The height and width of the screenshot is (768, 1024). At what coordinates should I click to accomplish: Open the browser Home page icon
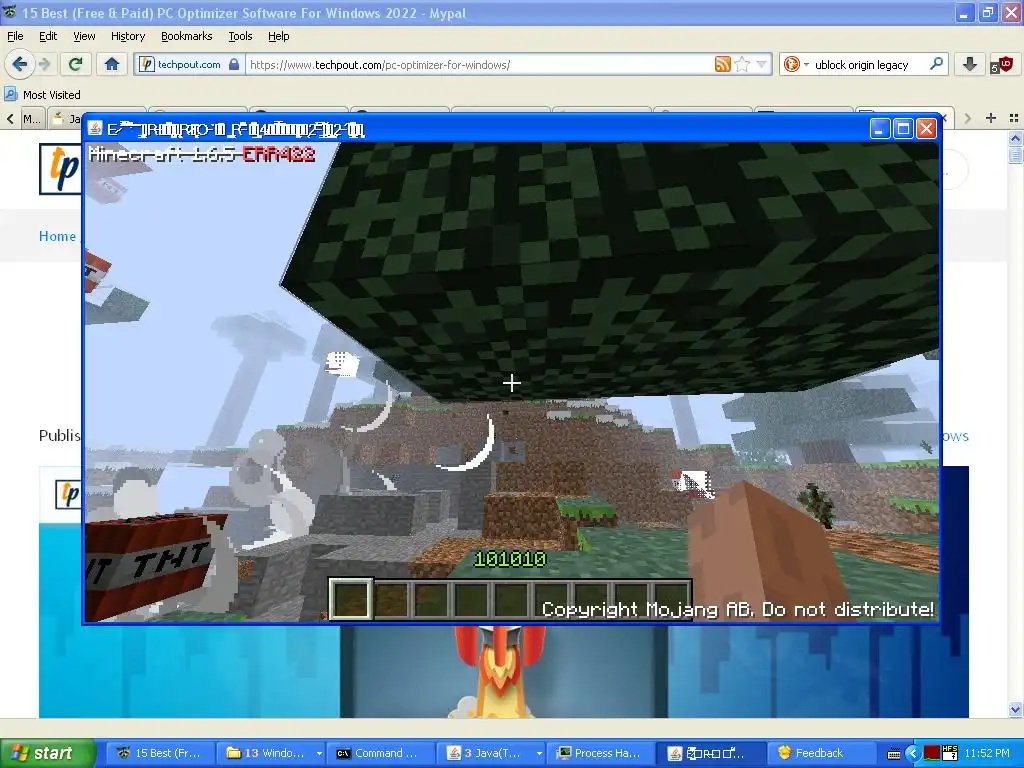pos(112,64)
